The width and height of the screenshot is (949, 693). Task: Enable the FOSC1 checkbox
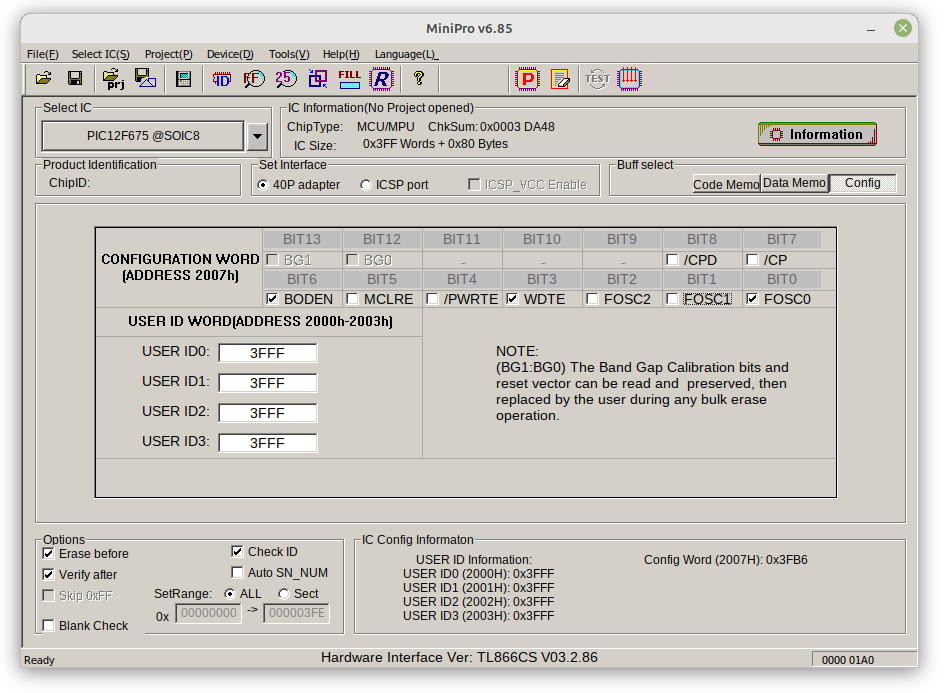(x=672, y=299)
